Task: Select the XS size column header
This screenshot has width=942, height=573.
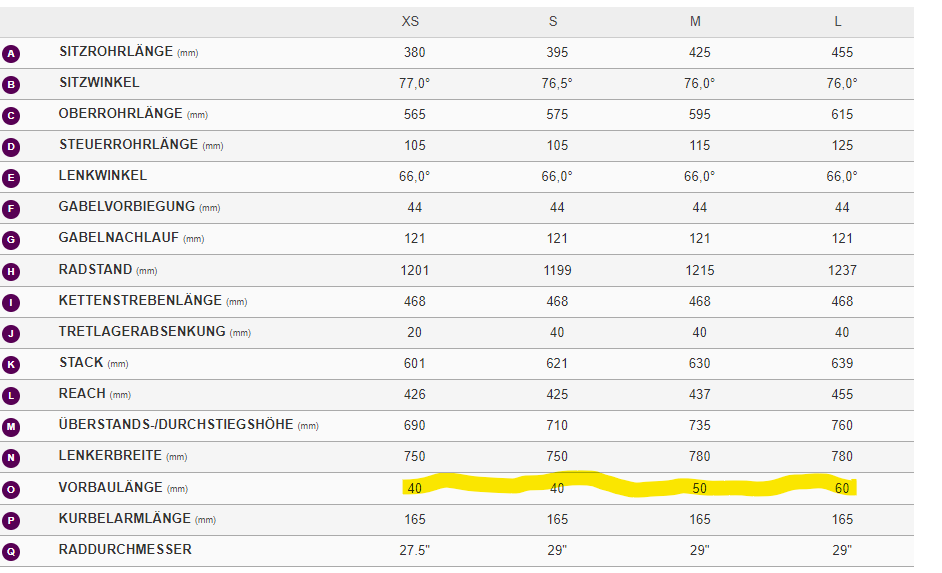Action: tap(411, 21)
